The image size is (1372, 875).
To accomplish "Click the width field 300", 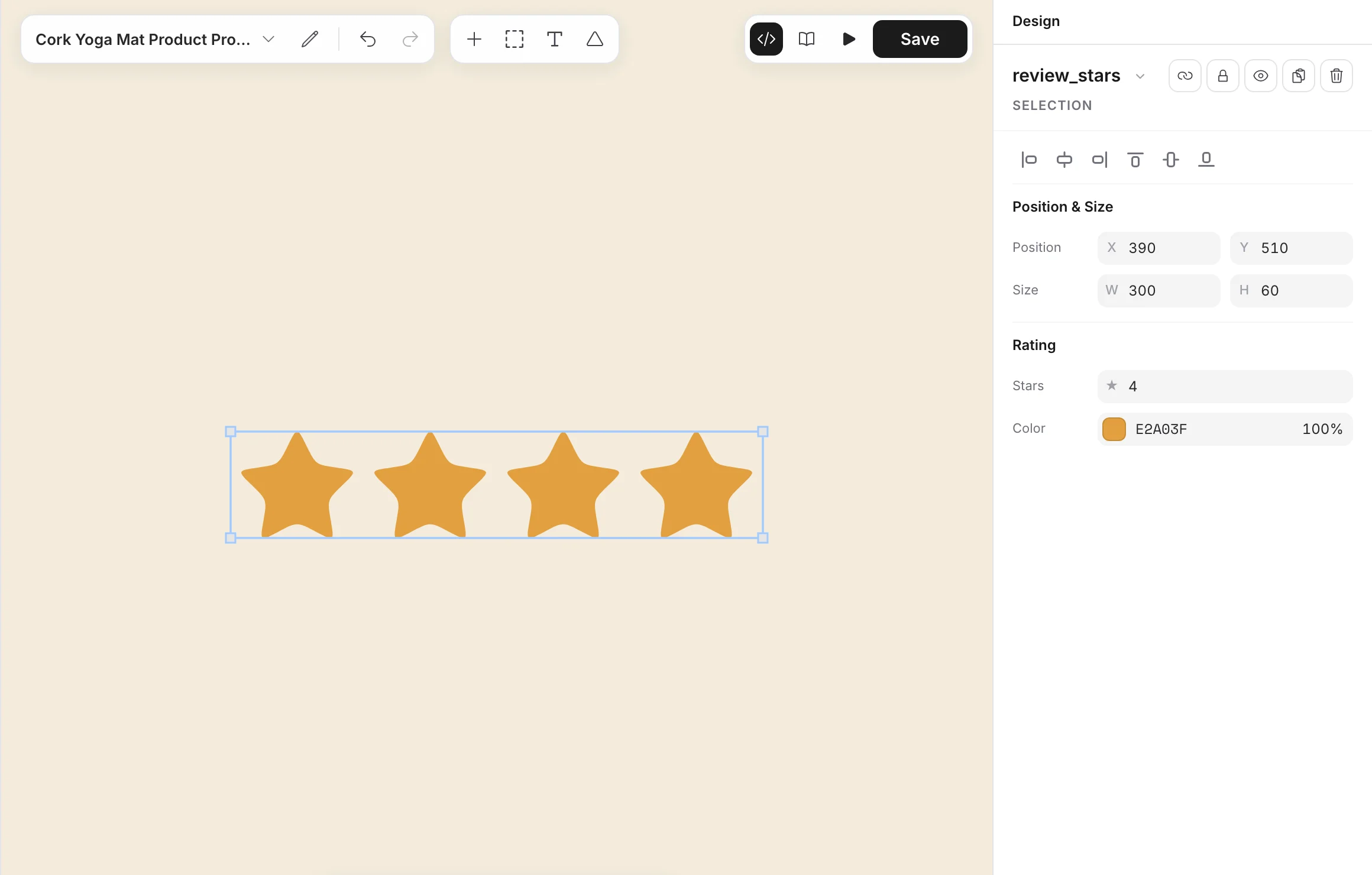I will click(x=1159, y=291).
